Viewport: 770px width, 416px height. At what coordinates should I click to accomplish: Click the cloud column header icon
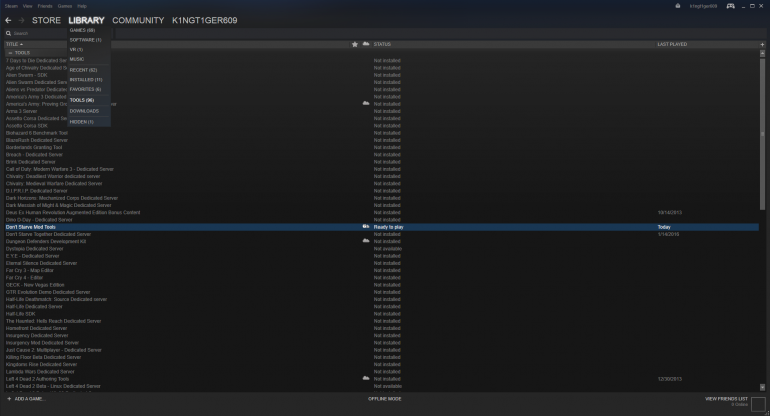(366, 44)
